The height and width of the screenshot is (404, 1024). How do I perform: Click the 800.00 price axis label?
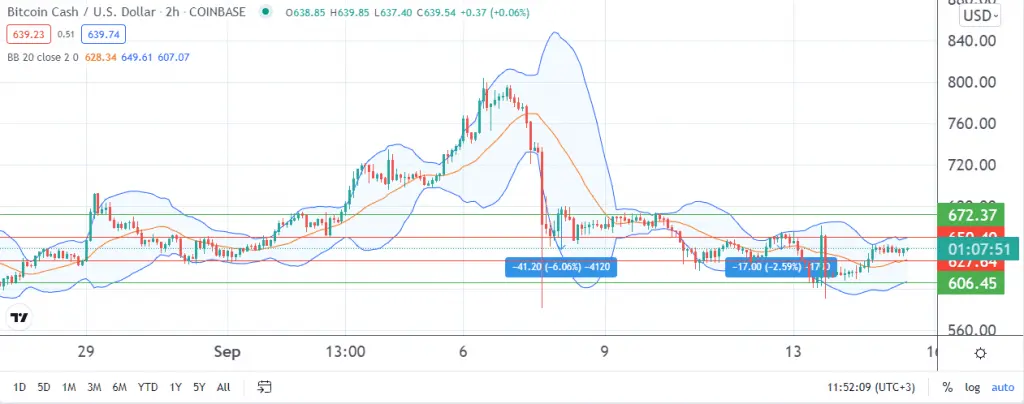(x=971, y=82)
